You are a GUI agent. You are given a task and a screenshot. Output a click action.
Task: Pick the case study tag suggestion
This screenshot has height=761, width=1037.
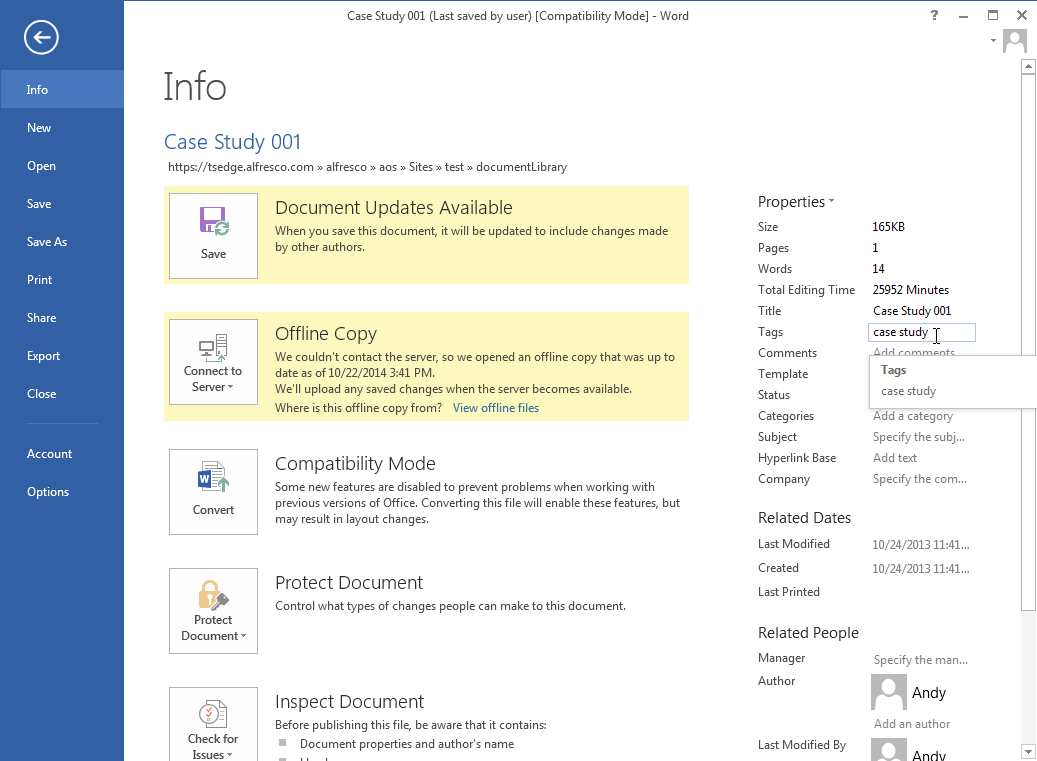click(x=907, y=391)
